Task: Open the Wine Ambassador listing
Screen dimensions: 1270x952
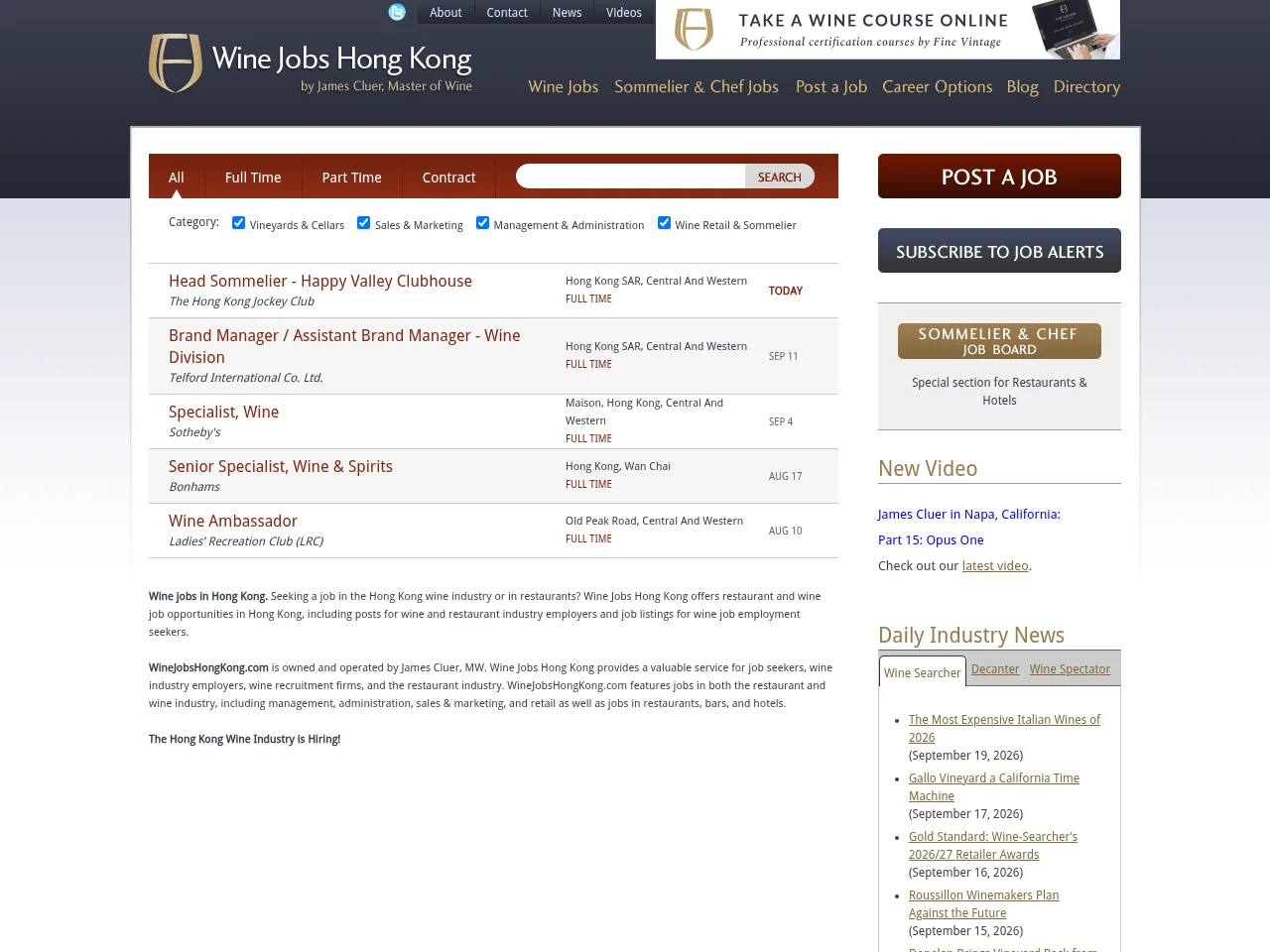Action: [233, 522]
